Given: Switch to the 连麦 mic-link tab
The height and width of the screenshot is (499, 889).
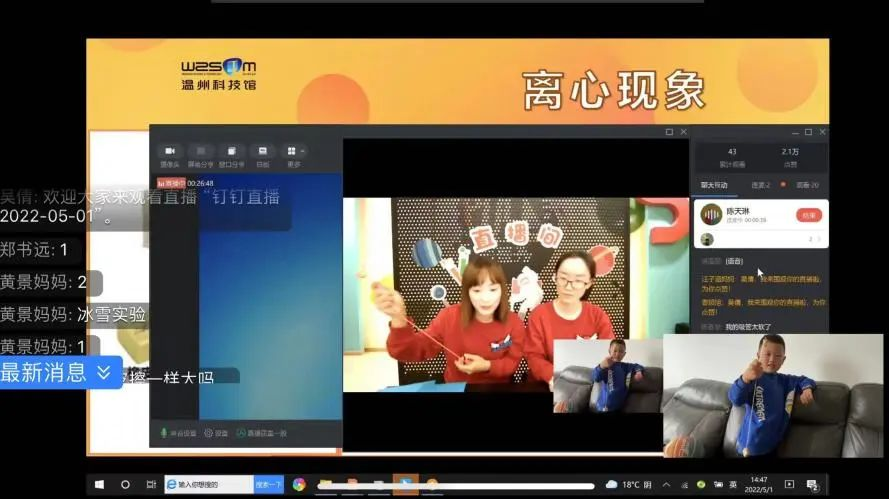Looking at the screenshot, I should click(760, 185).
